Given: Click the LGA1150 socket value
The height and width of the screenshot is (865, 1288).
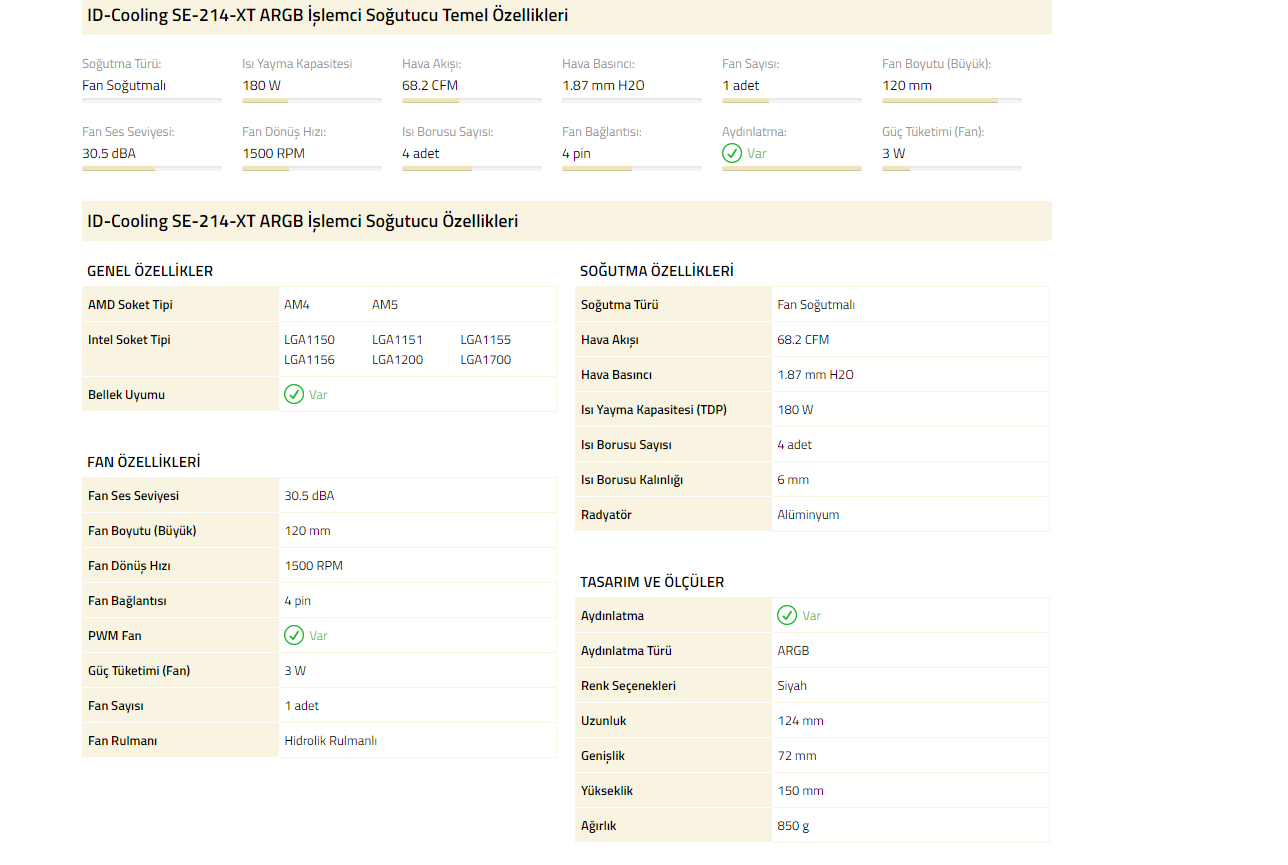Looking at the screenshot, I should coord(309,339).
